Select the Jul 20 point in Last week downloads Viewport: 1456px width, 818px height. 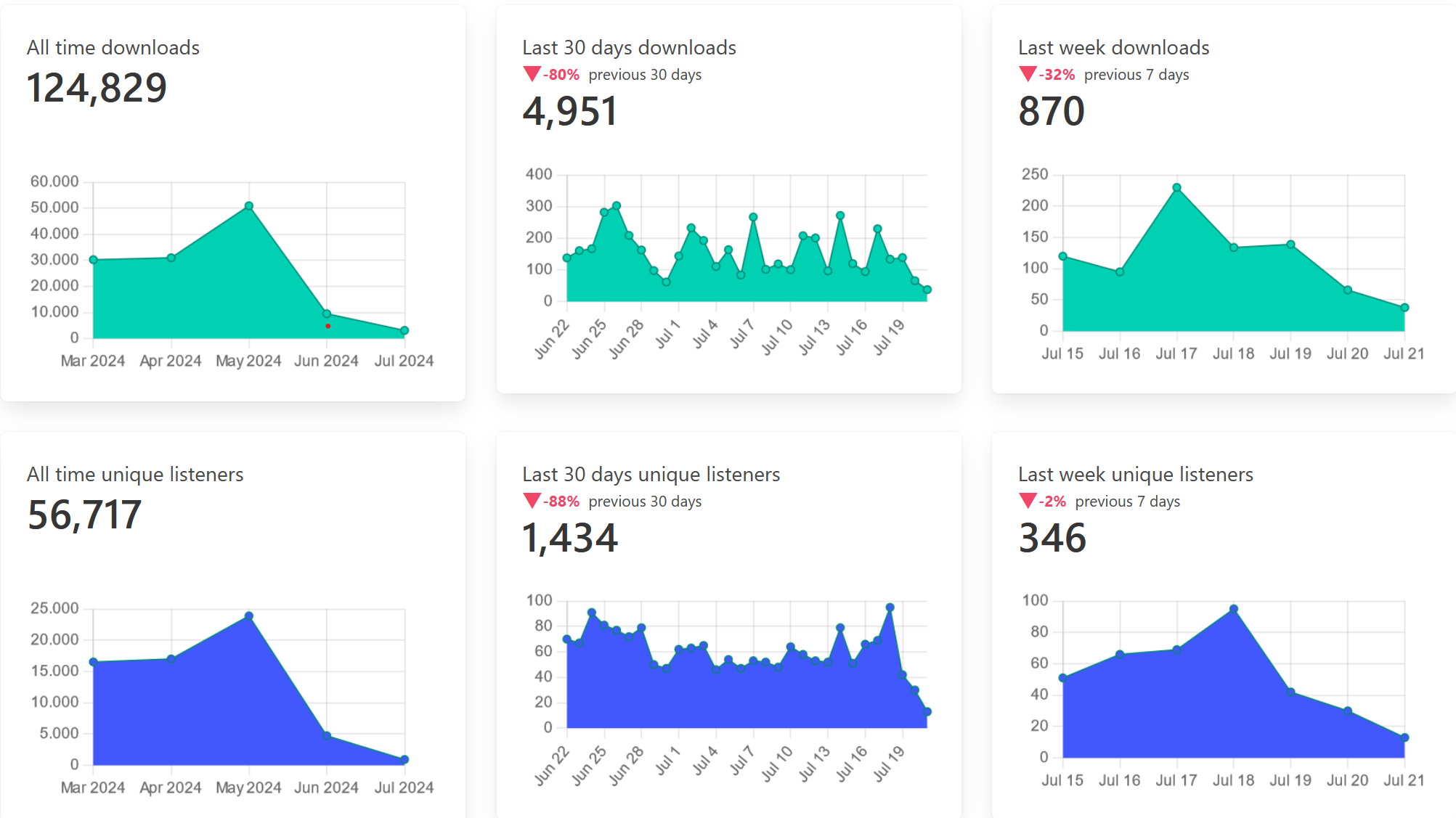(x=1348, y=290)
